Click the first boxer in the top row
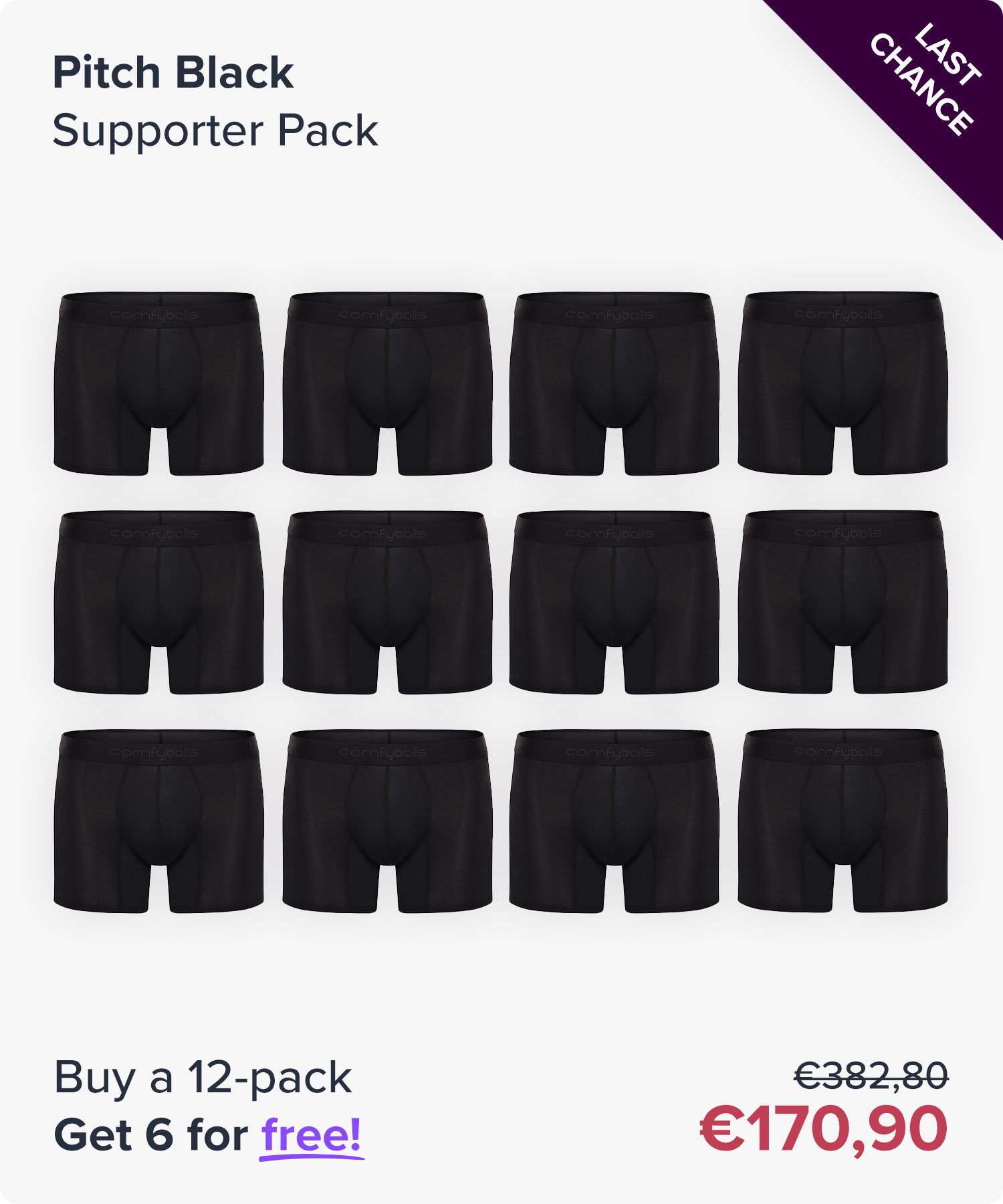This screenshot has width=1003, height=1204. 158,384
